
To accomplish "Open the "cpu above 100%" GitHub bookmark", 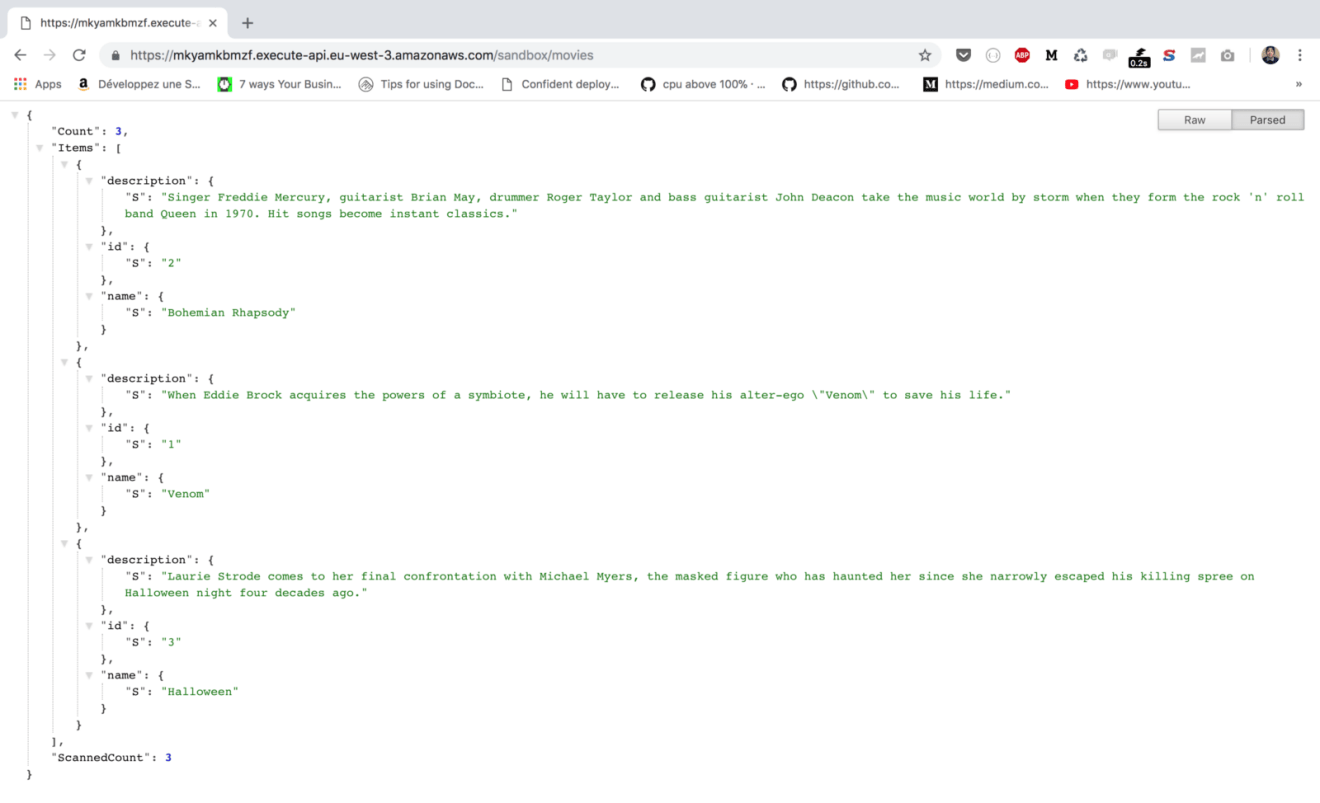I will coord(703,84).
